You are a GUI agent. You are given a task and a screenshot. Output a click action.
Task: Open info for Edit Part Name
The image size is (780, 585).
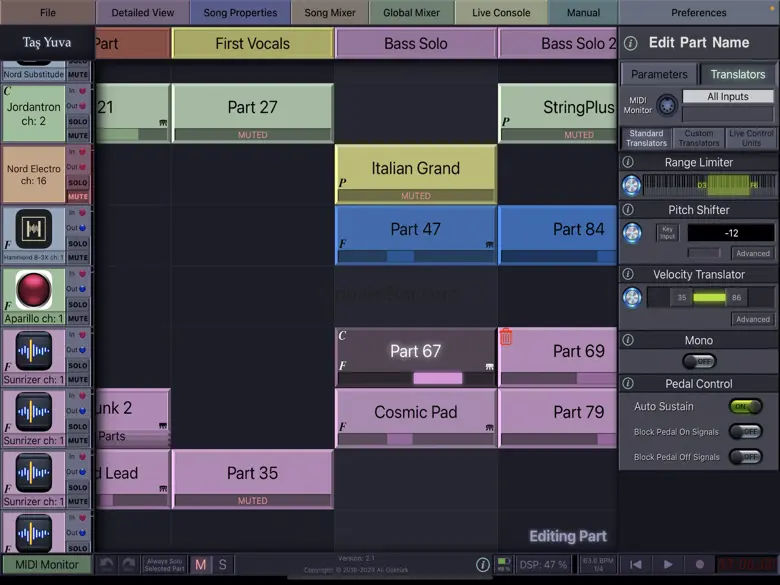pos(630,43)
